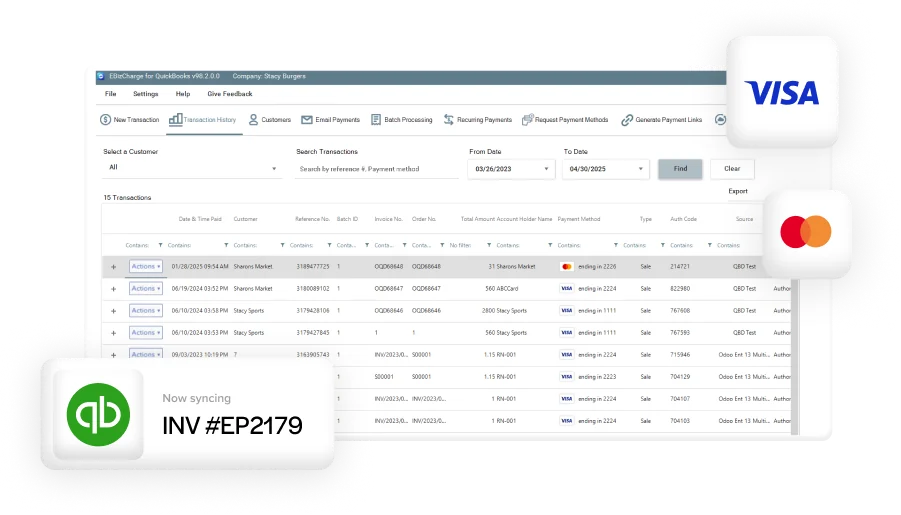Select invoice number OQD68646 cell
This screenshot has height=515, width=901.
click(388, 310)
